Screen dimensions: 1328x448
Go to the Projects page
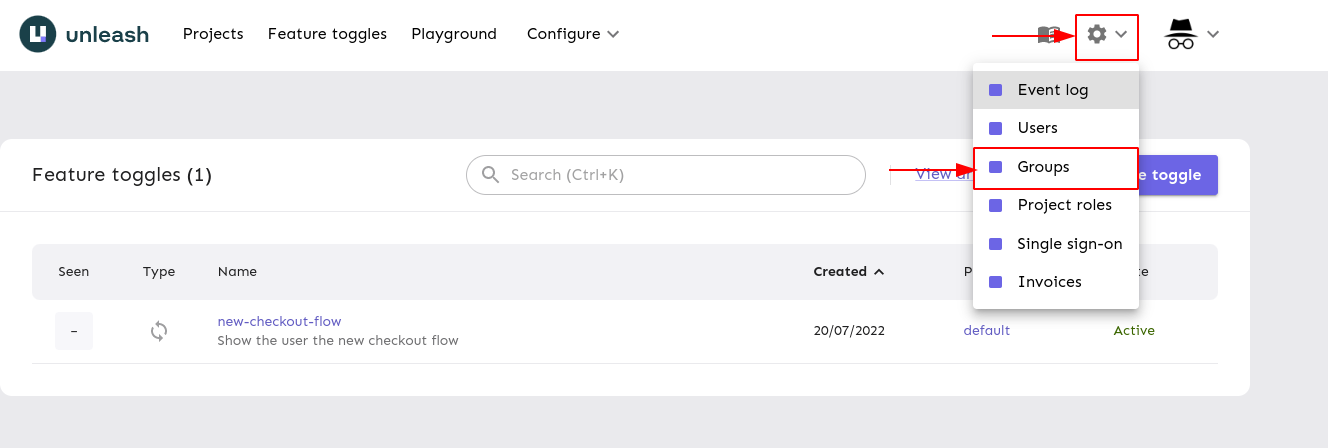coord(213,34)
